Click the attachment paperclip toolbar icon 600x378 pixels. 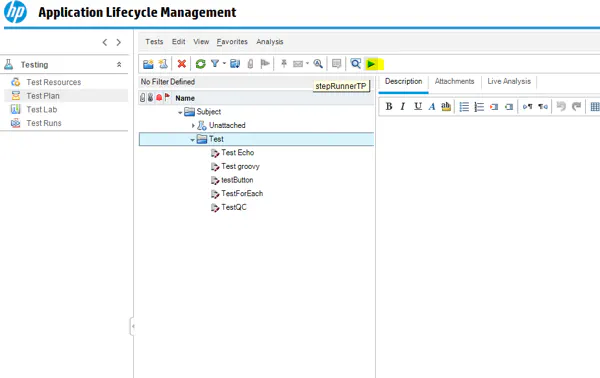tap(250, 64)
